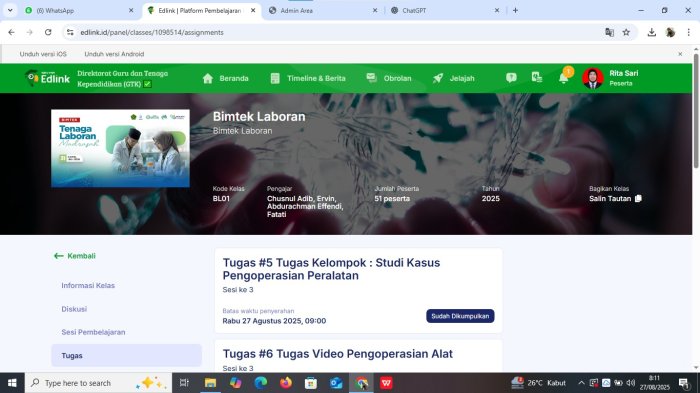Go back in browser history
Image resolution: width=700 pixels, height=393 pixels.
tap(11, 32)
